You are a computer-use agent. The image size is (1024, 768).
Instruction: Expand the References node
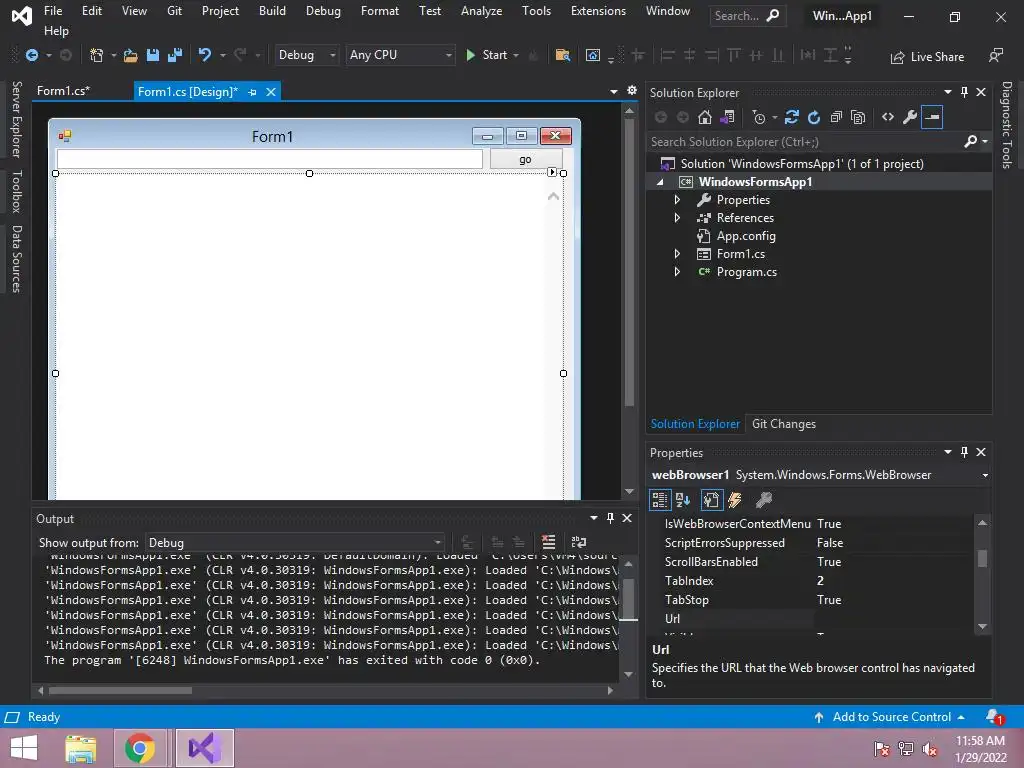pyautogui.click(x=677, y=218)
